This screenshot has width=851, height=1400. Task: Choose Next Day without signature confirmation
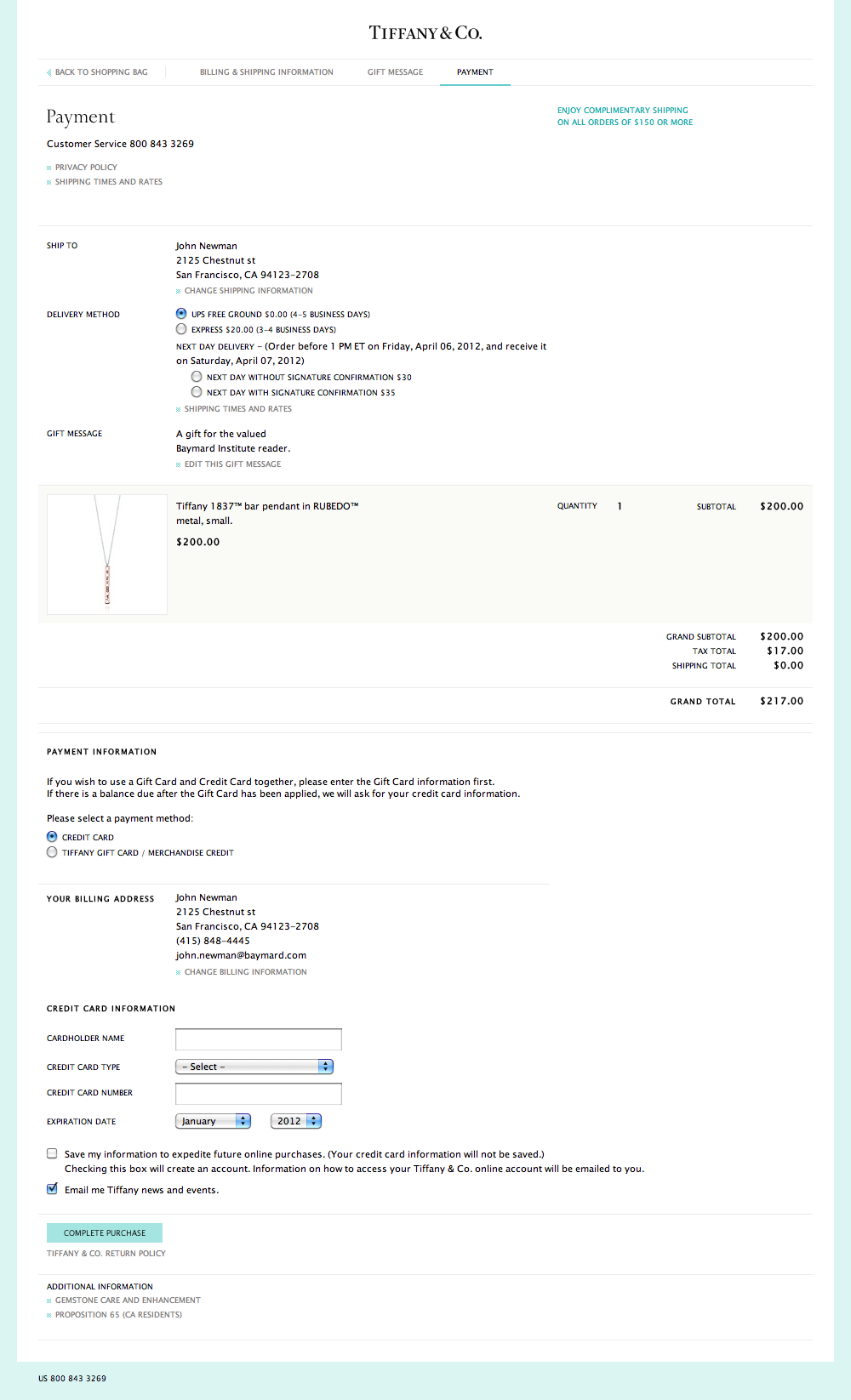(197, 377)
